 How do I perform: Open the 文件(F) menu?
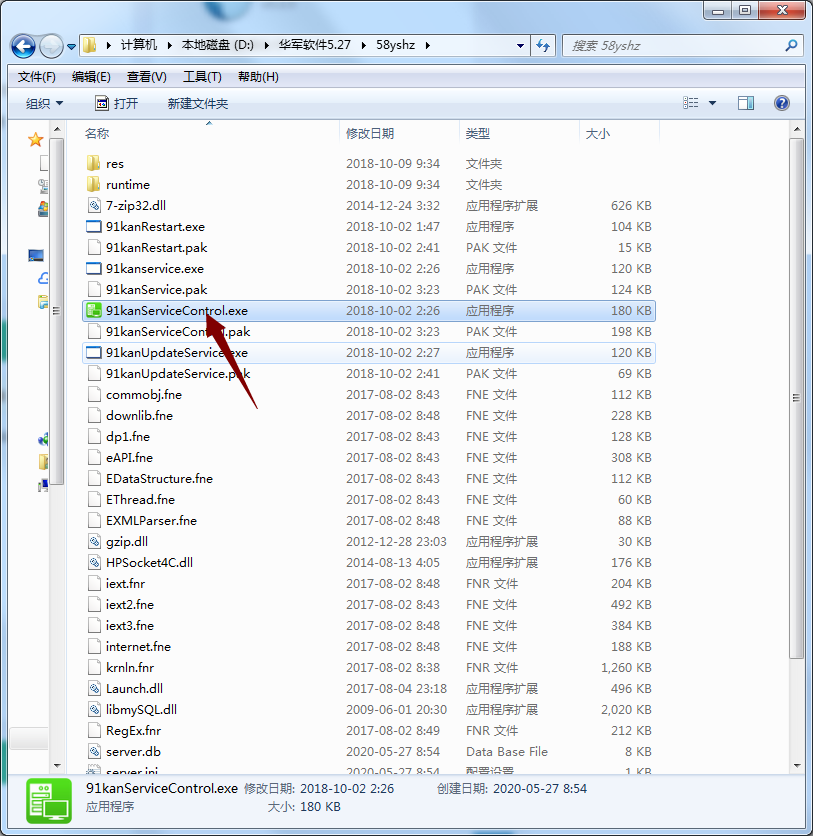point(37,77)
